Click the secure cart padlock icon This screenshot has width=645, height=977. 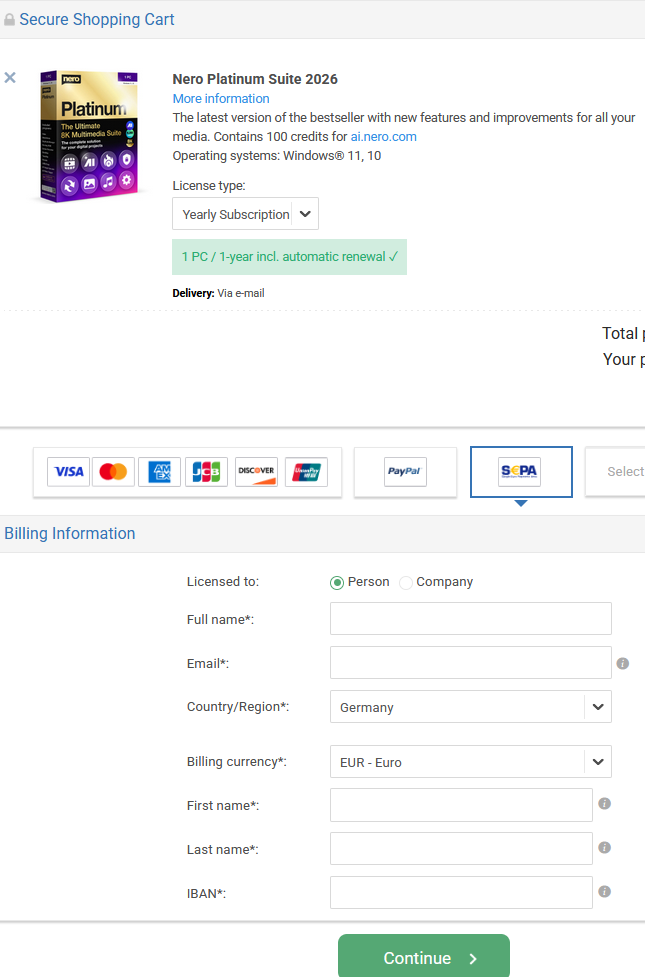9,20
